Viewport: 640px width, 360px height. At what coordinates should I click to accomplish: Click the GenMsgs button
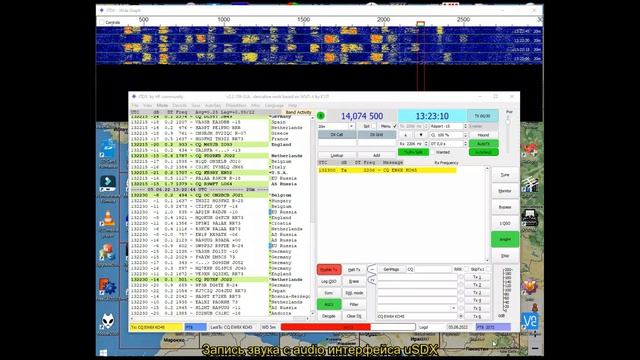(x=391, y=269)
